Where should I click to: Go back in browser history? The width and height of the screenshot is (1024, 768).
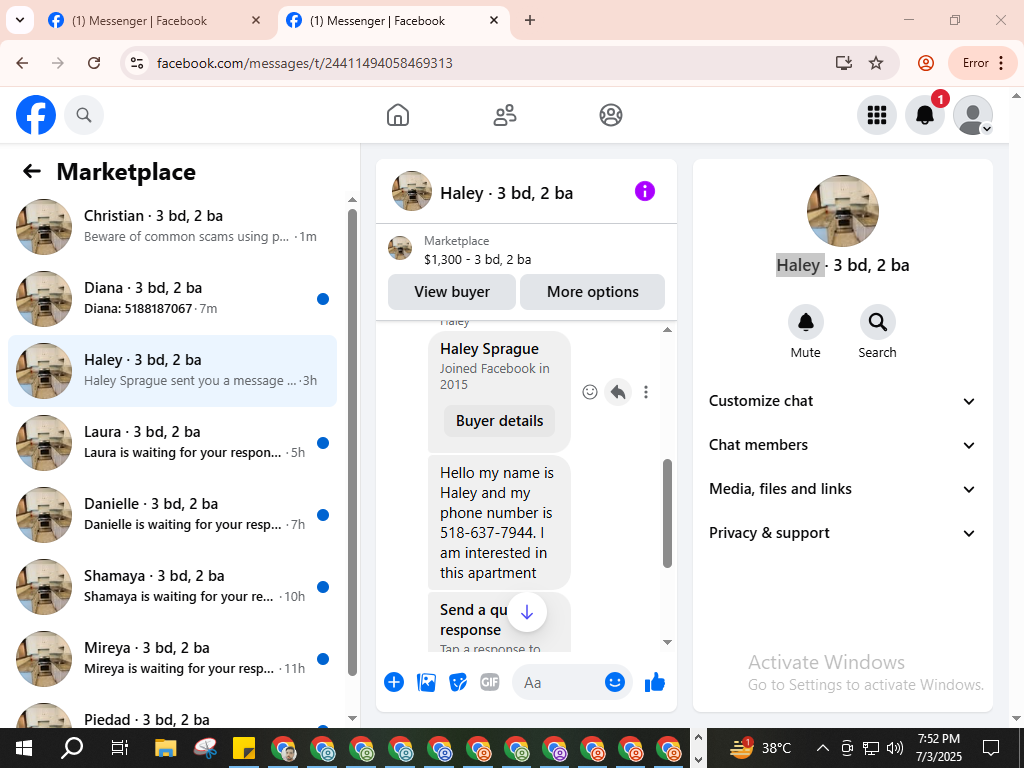point(22,63)
